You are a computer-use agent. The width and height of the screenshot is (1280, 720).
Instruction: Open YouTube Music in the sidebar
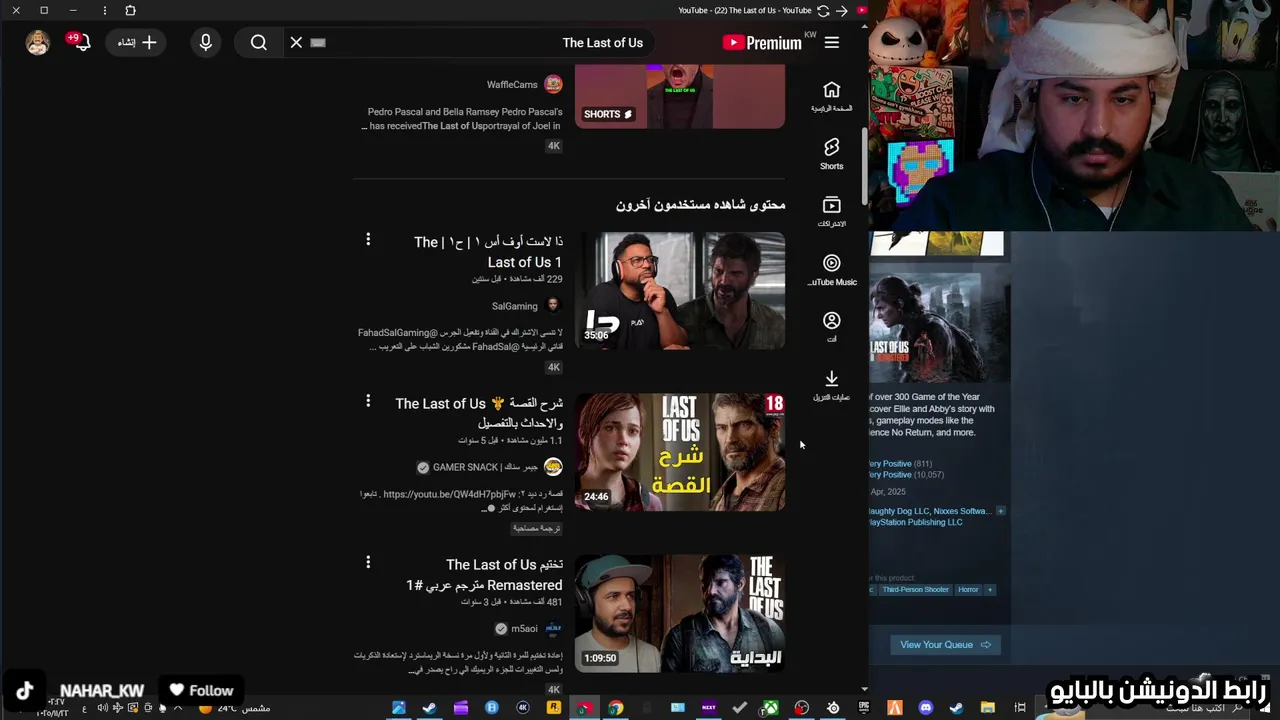click(832, 270)
